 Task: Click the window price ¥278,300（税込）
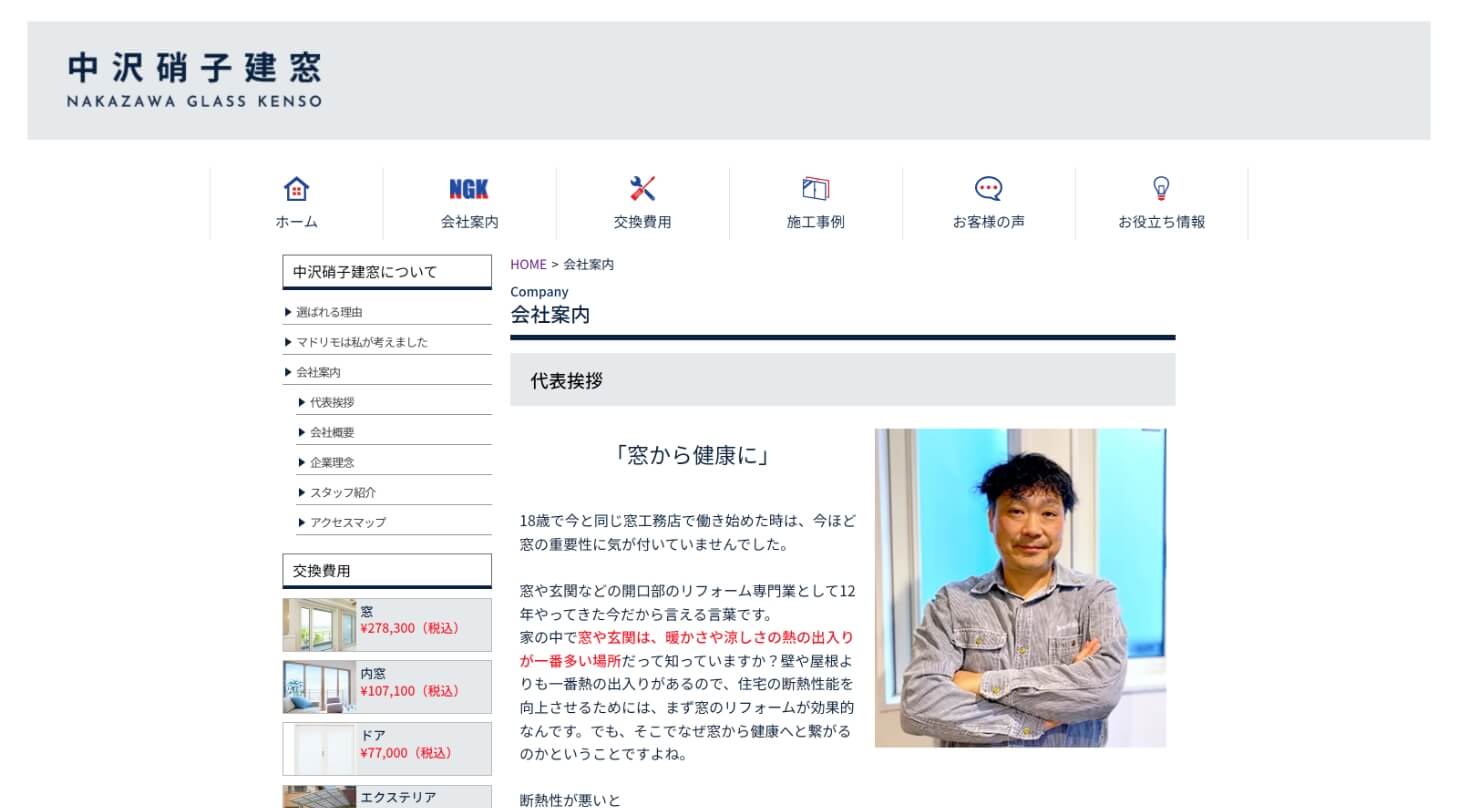click(410, 628)
